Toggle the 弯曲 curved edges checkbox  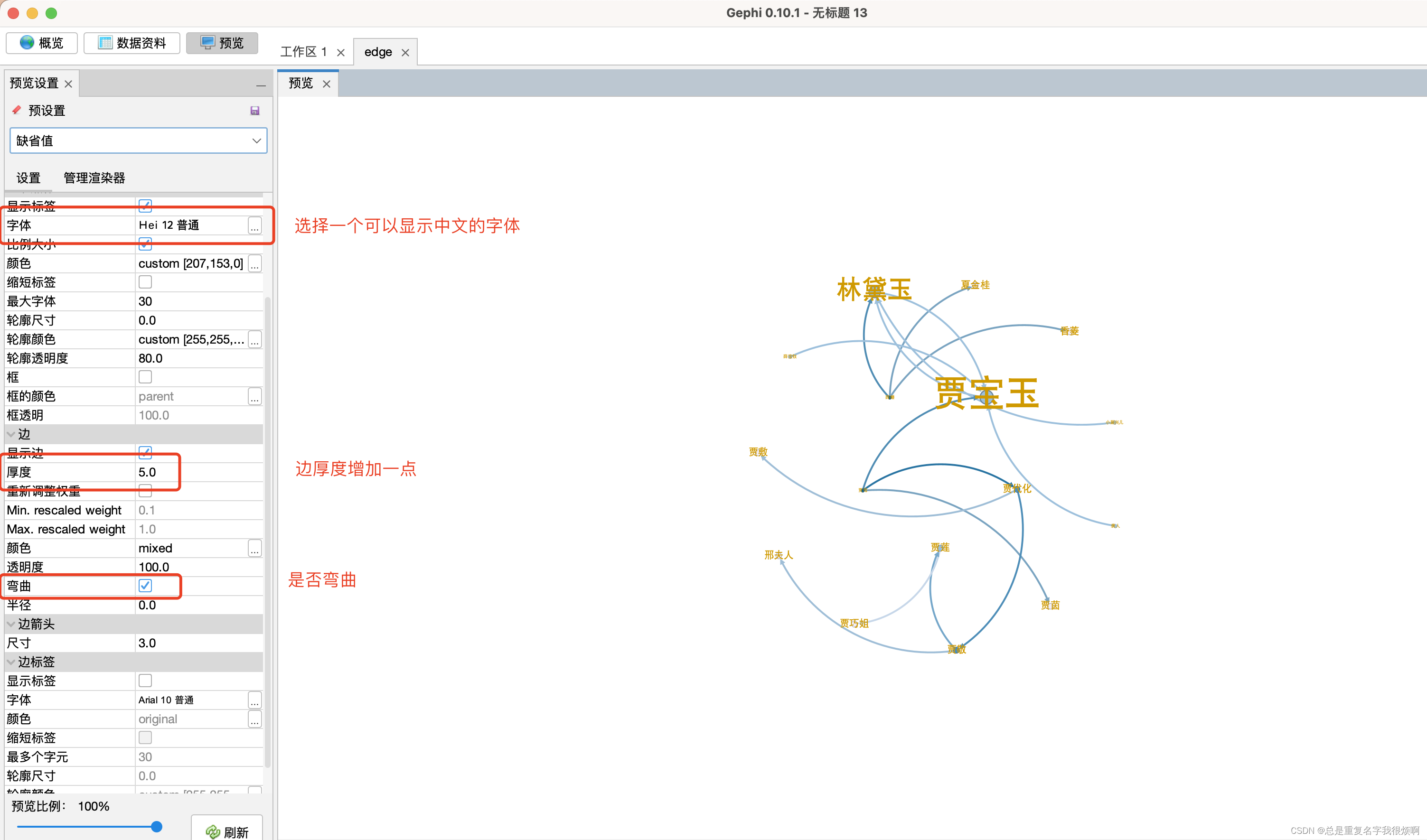coord(146,585)
